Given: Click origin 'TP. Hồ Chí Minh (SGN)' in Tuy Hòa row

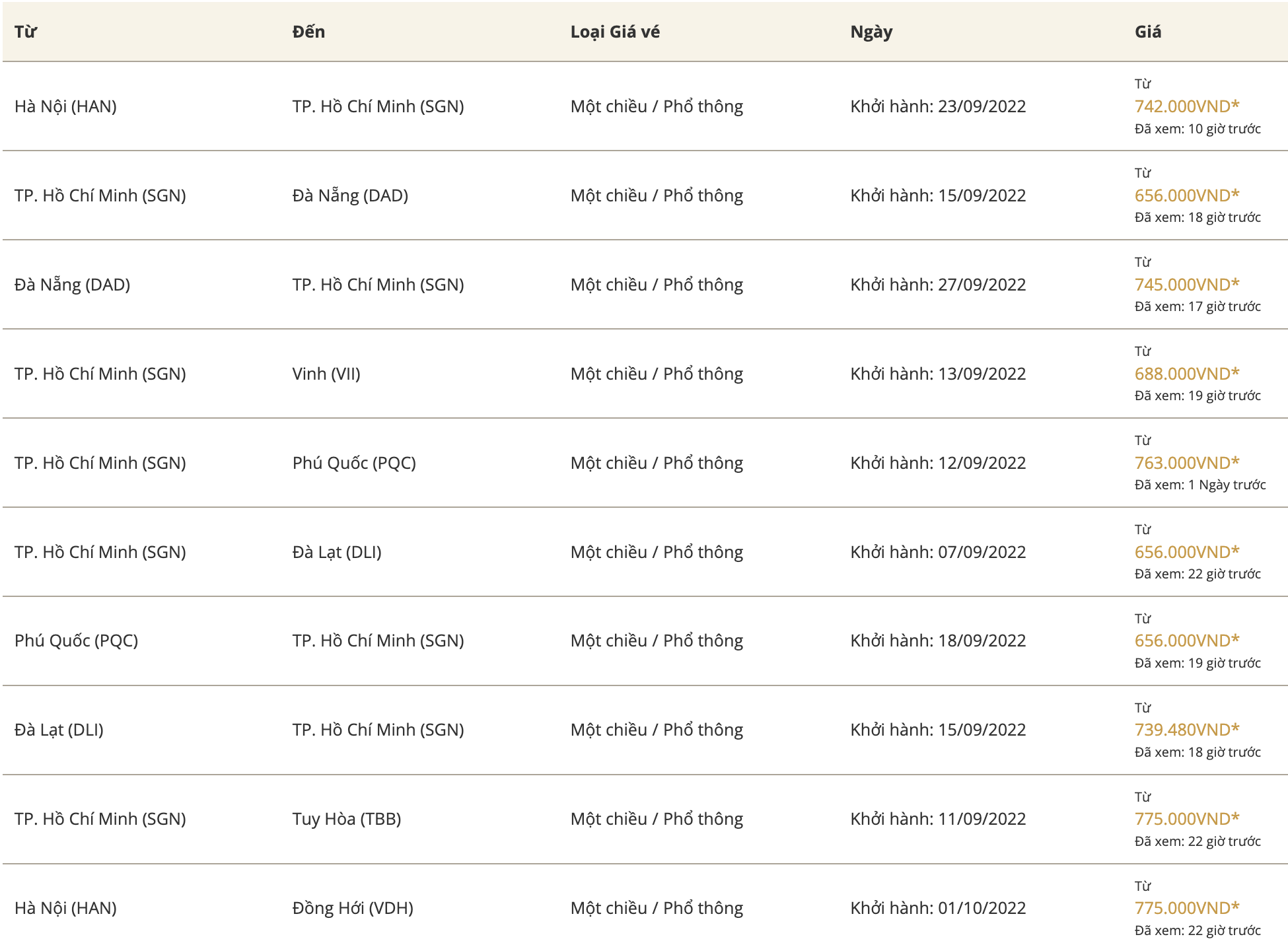Looking at the screenshot, I should pos(100,819).
